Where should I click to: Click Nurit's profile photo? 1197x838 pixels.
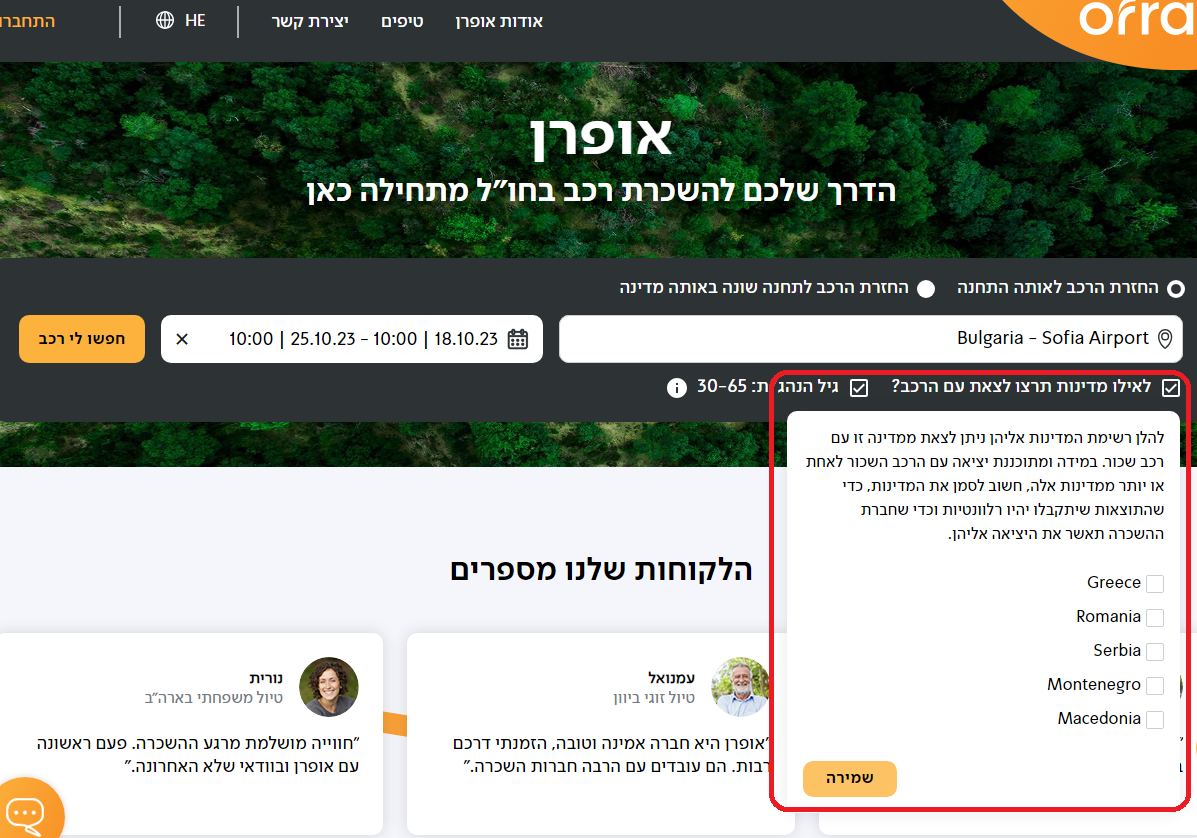(x=329, y=687)
